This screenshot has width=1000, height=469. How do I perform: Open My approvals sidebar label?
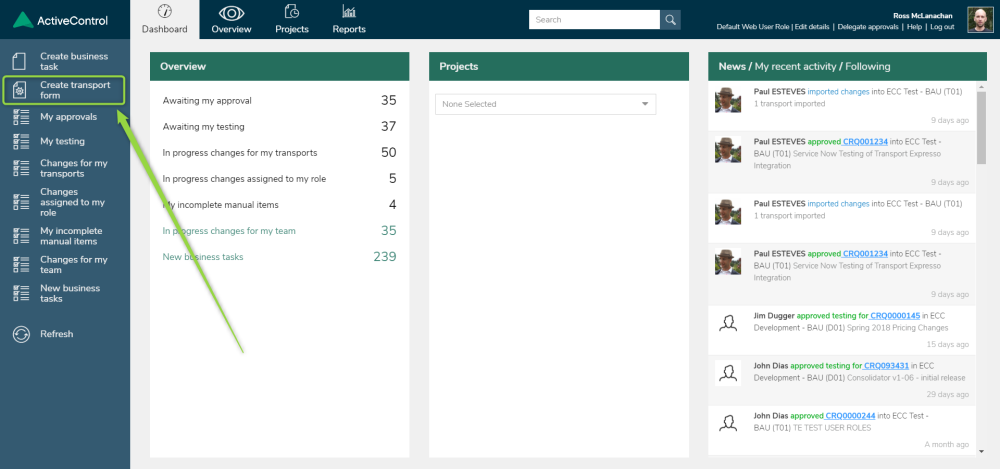pos(68,117)
